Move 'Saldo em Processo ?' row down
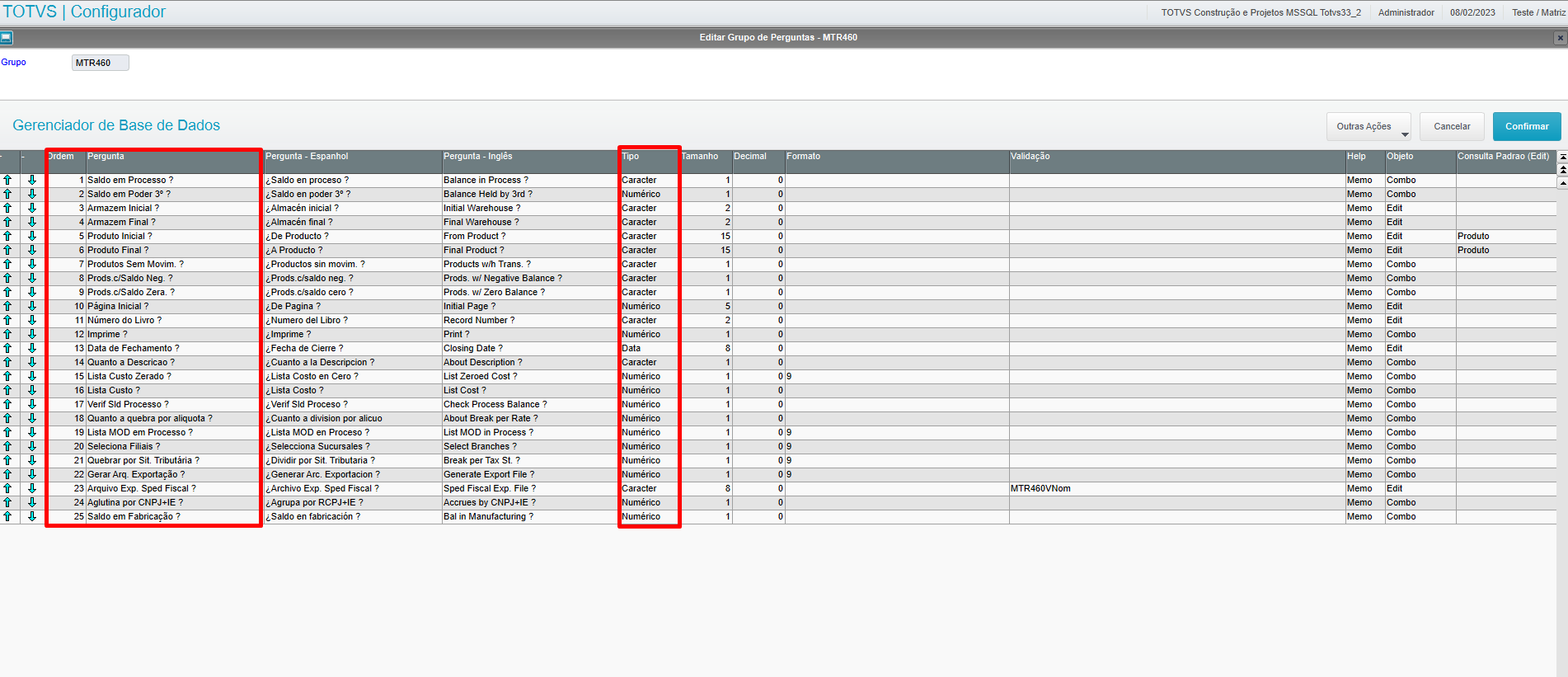 (32, 180)
